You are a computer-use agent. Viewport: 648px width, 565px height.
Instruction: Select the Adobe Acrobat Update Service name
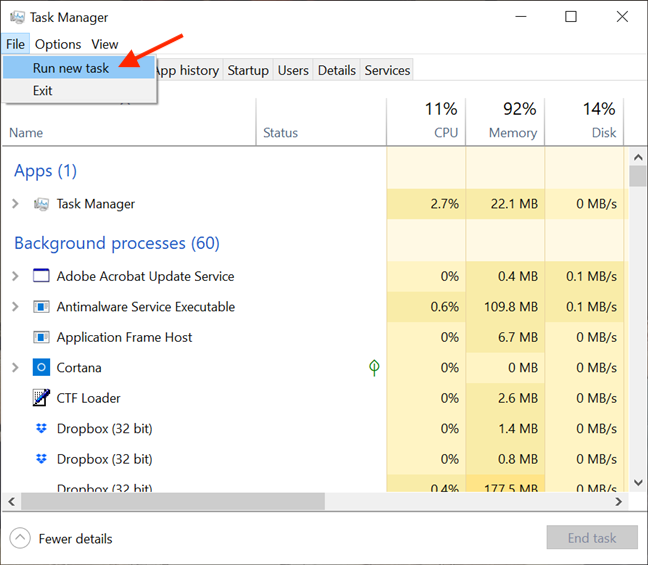click(145, 276)
